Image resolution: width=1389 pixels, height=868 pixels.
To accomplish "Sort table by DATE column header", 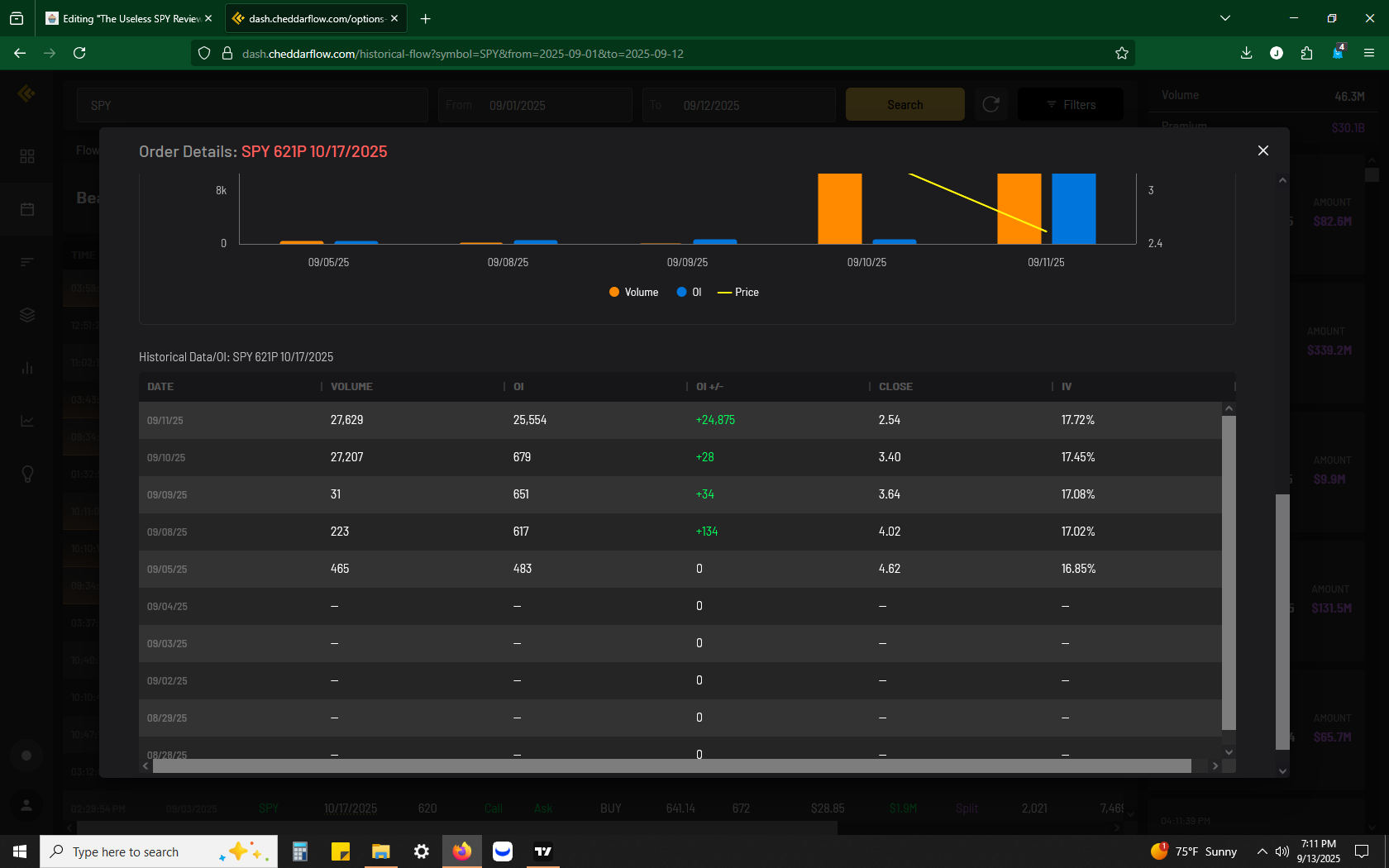I will 160,387.
